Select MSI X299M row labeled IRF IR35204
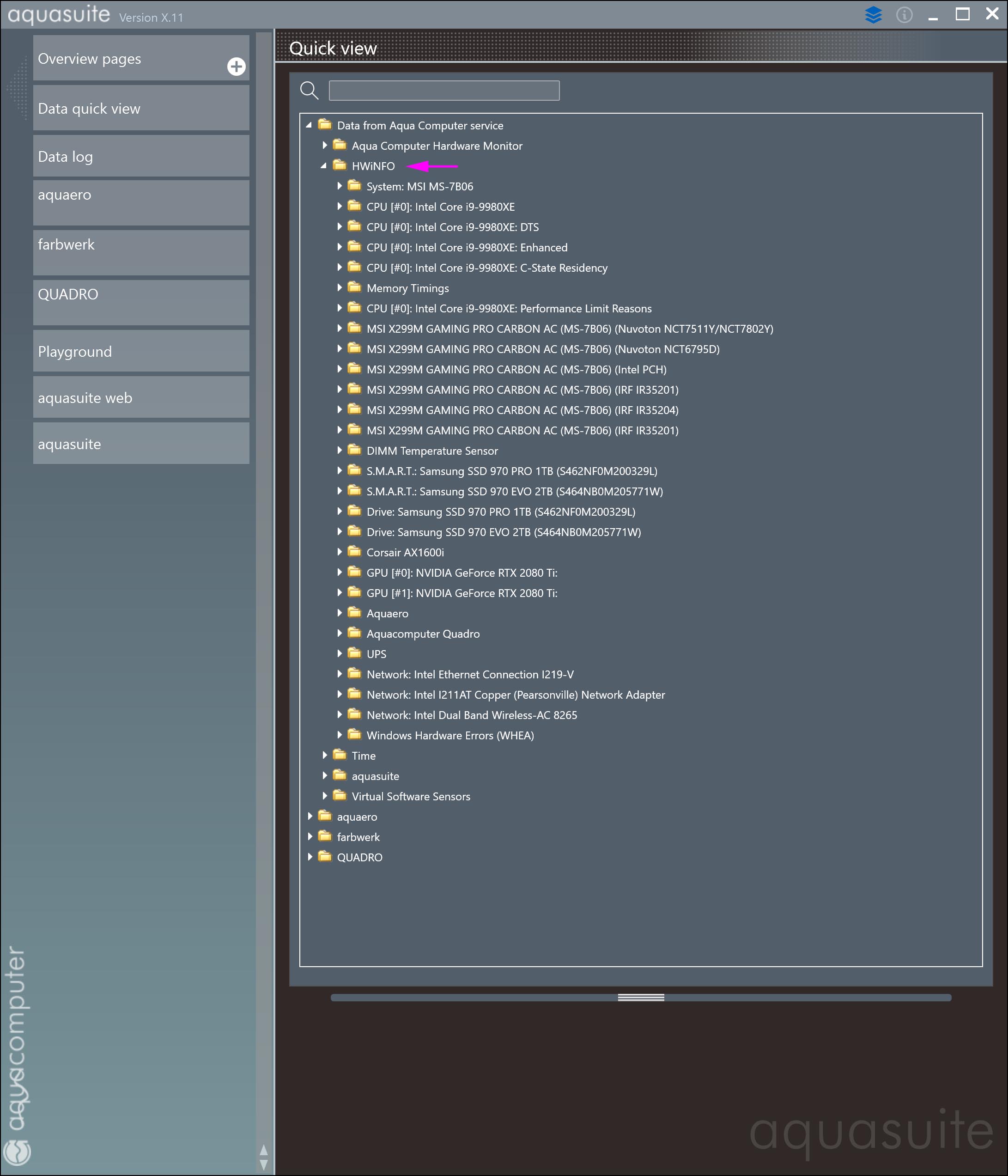The width and height of the screenshot is (1008, 1176). click(522, 410)
